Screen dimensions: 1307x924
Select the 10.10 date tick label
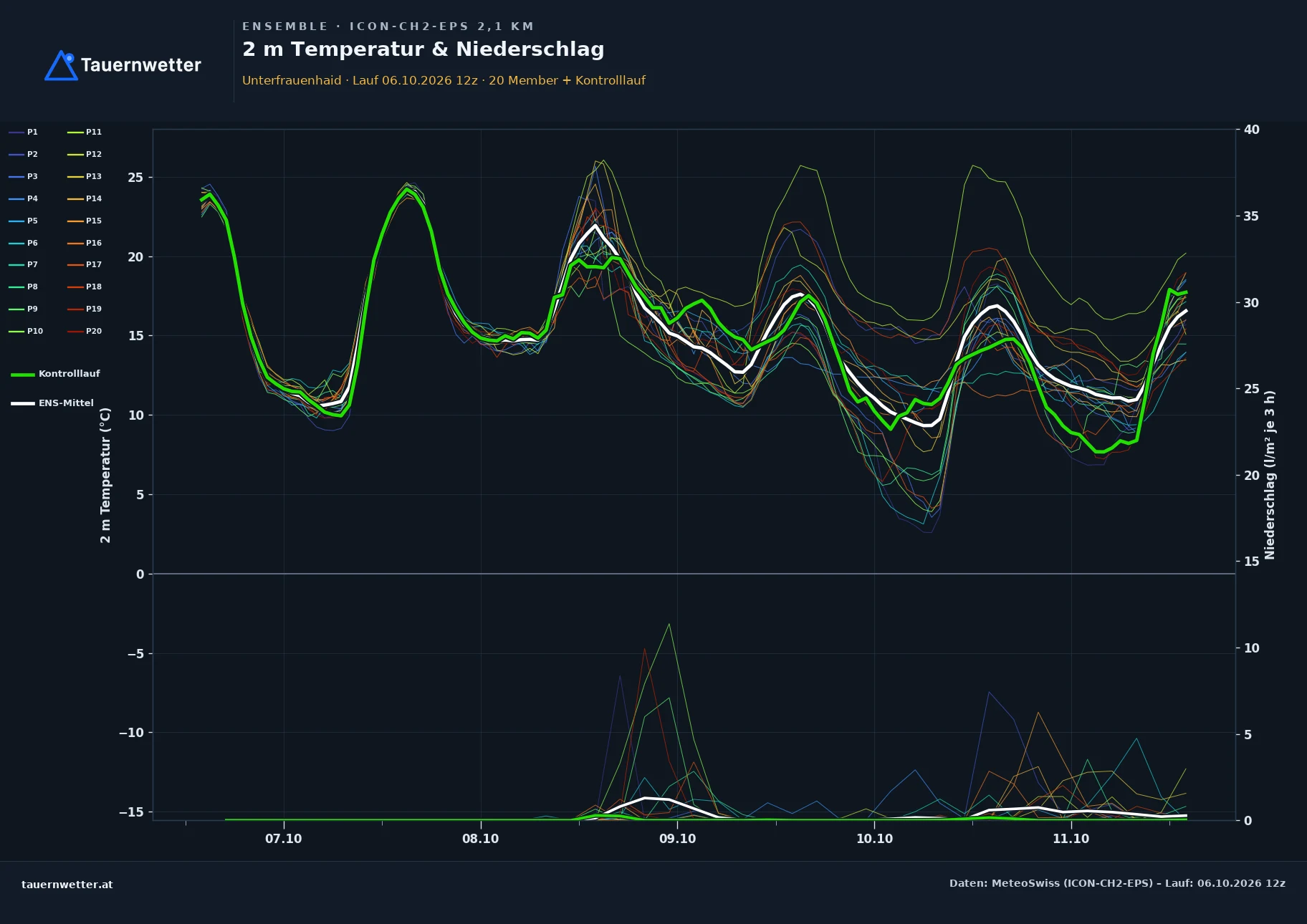coord(875,839)
